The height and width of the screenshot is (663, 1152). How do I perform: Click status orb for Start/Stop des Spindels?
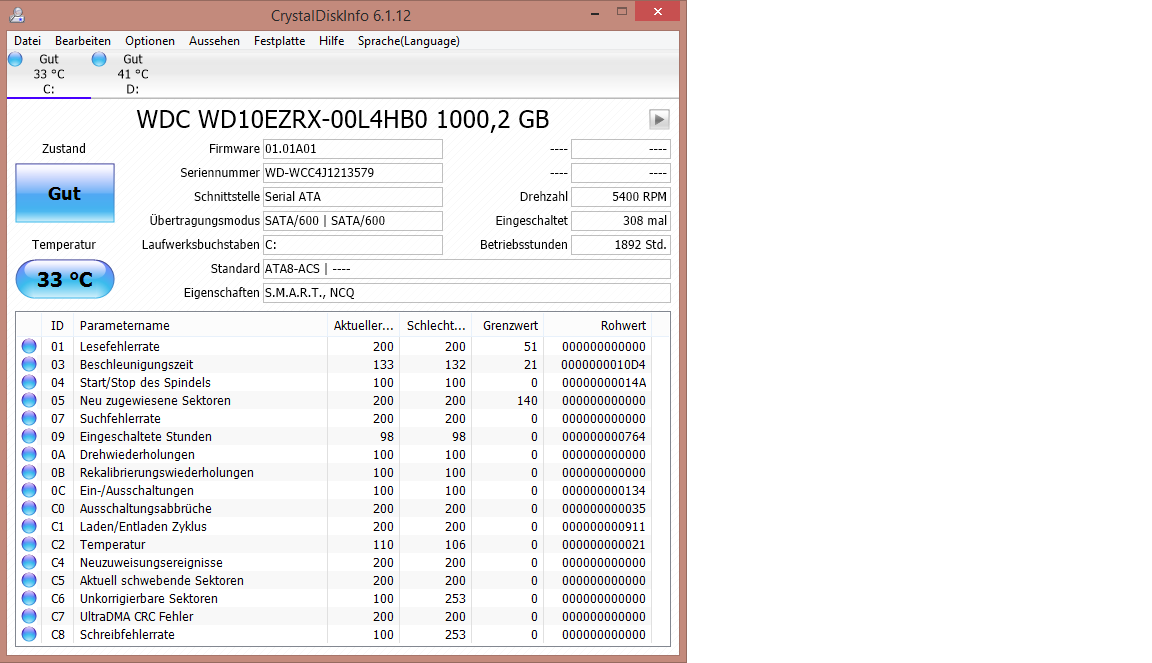click(x=29, y=382)
